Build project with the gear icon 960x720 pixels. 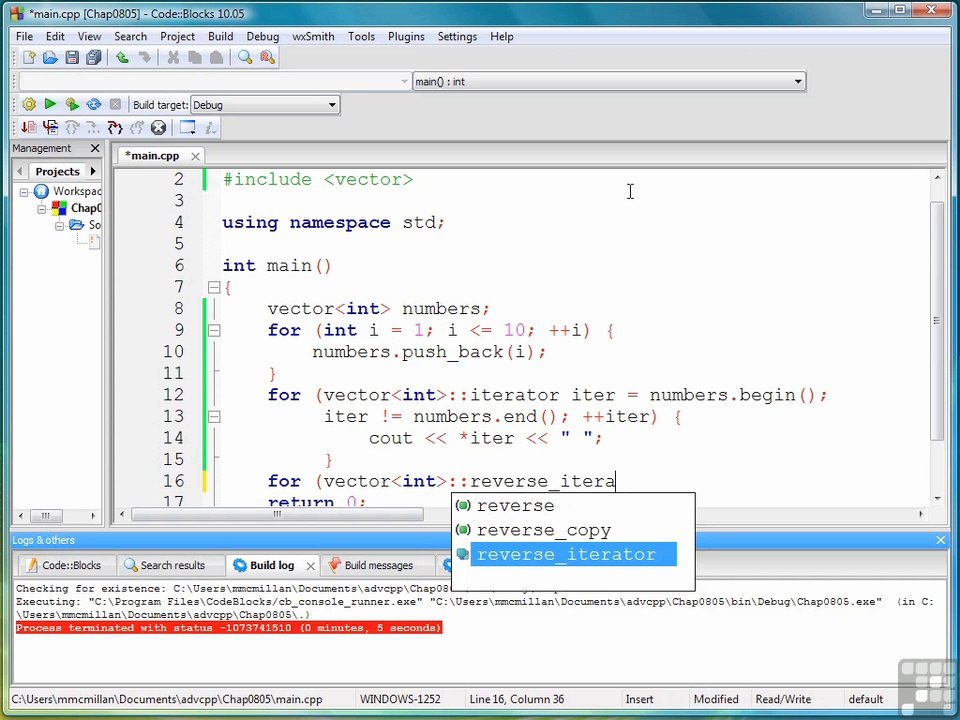29,105
